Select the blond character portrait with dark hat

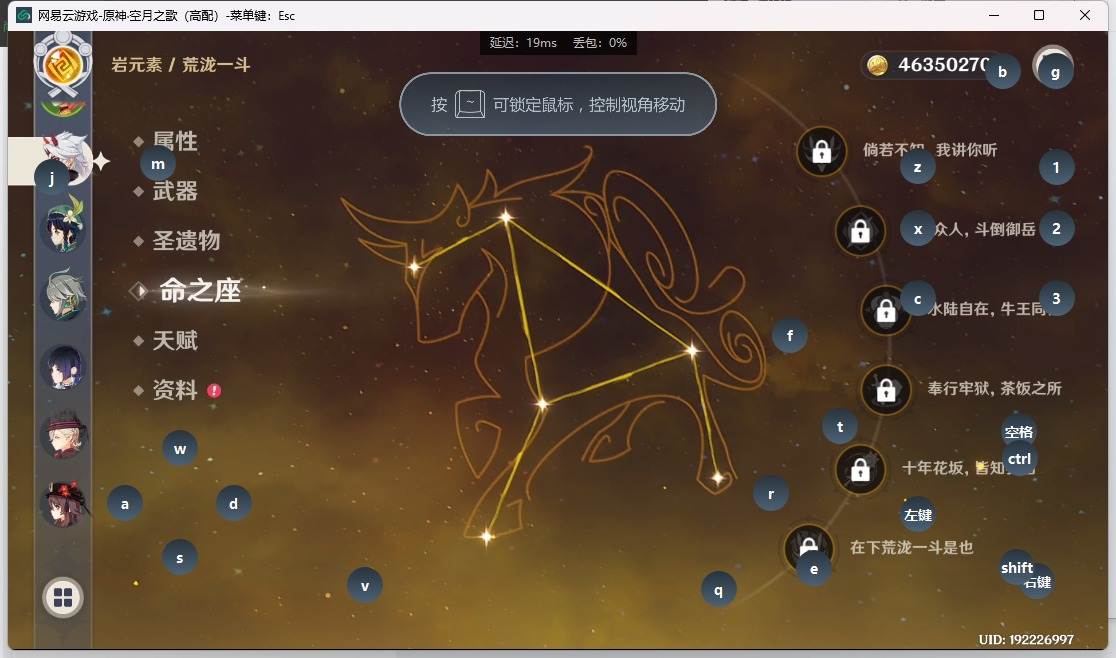click(63, 434)
